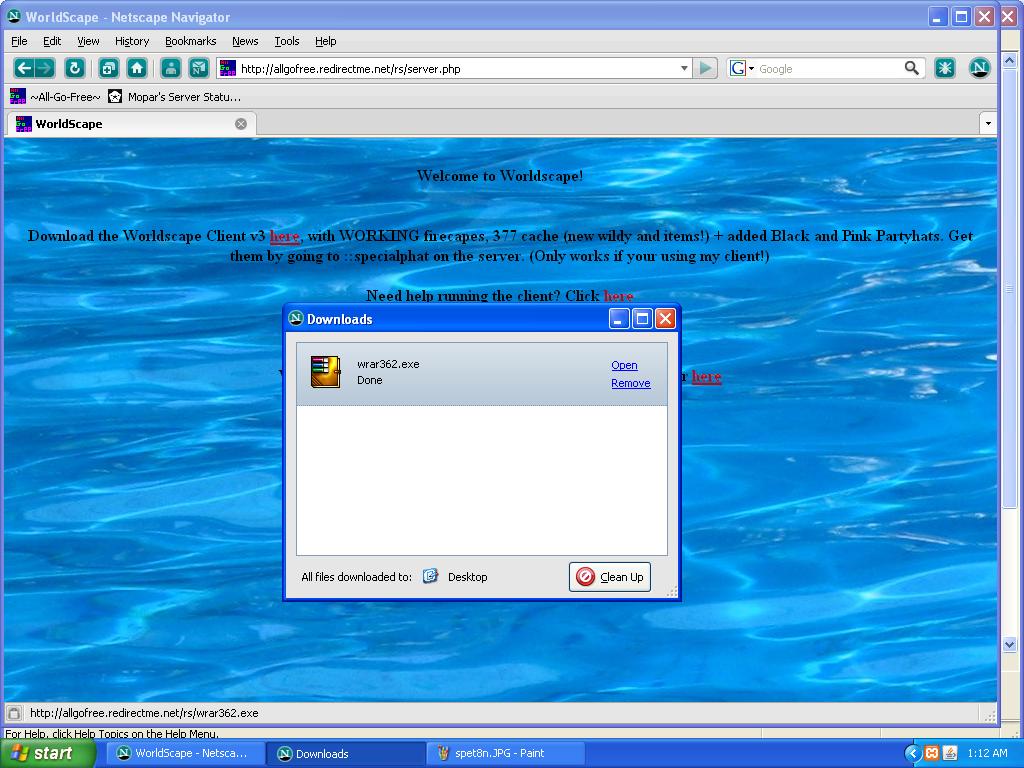Viewport: 1024px width, 768px height.
Task: Click the URL address input field
Action: point(457,69)
